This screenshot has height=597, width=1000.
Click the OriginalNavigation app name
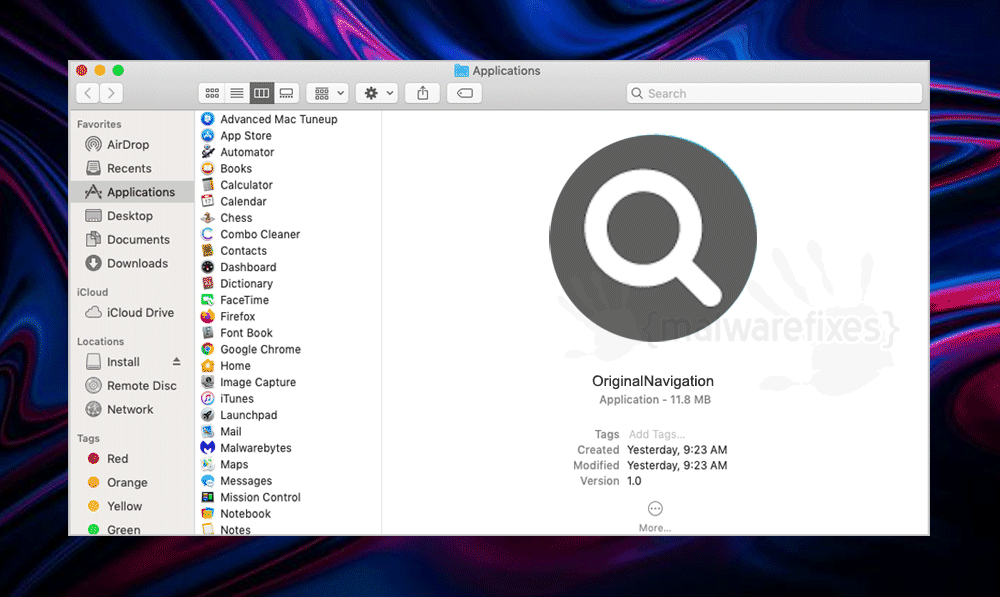point(652,381)
